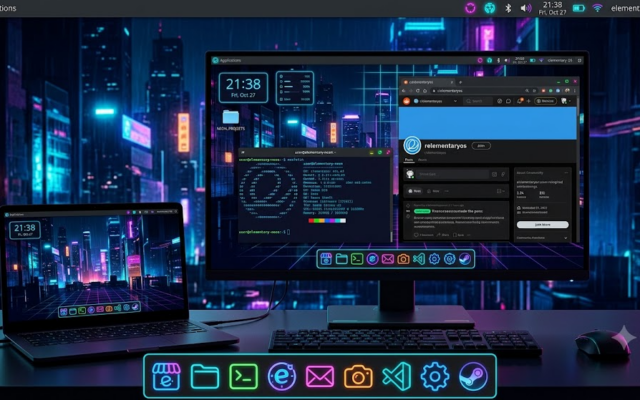
Task: Open volume speaker indicator in top panel
Action: click(526, 8)
